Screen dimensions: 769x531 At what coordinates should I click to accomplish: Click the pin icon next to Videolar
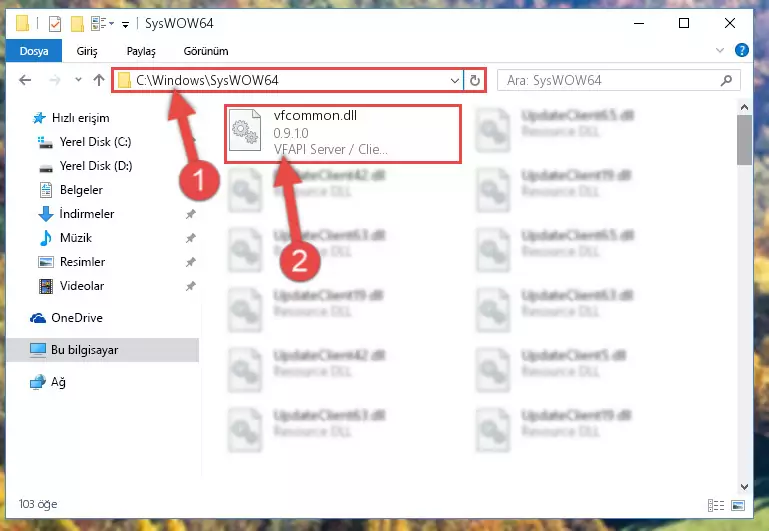(x=190, y=286)
